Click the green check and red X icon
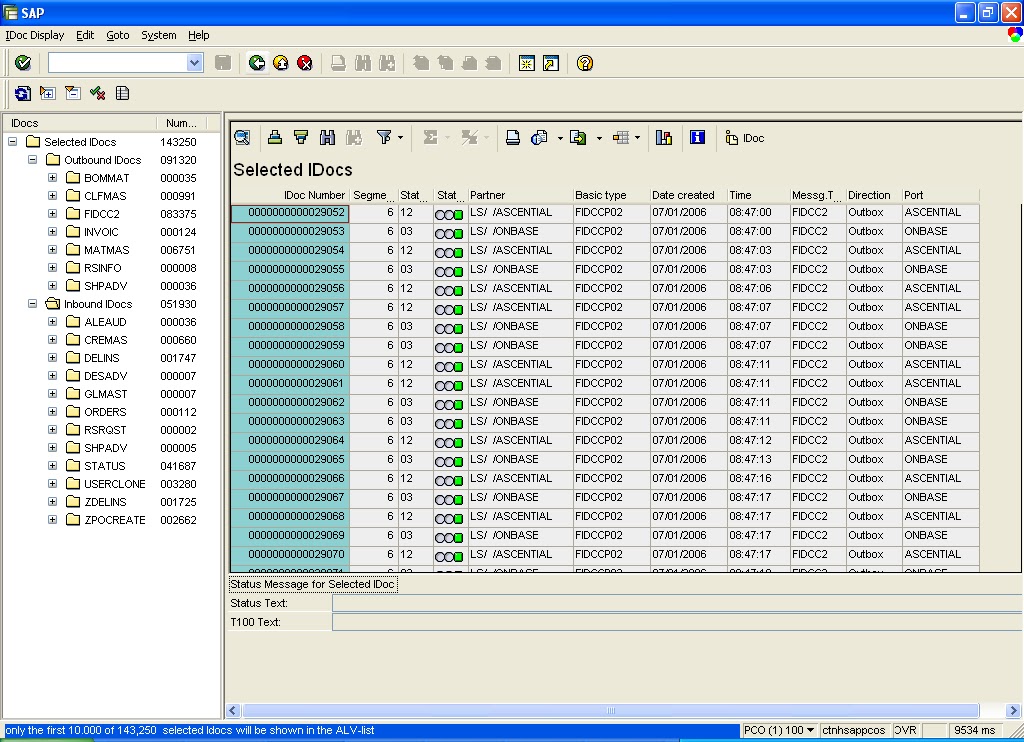Screen dimensions: 1024x742 click(x=97, y=93)
